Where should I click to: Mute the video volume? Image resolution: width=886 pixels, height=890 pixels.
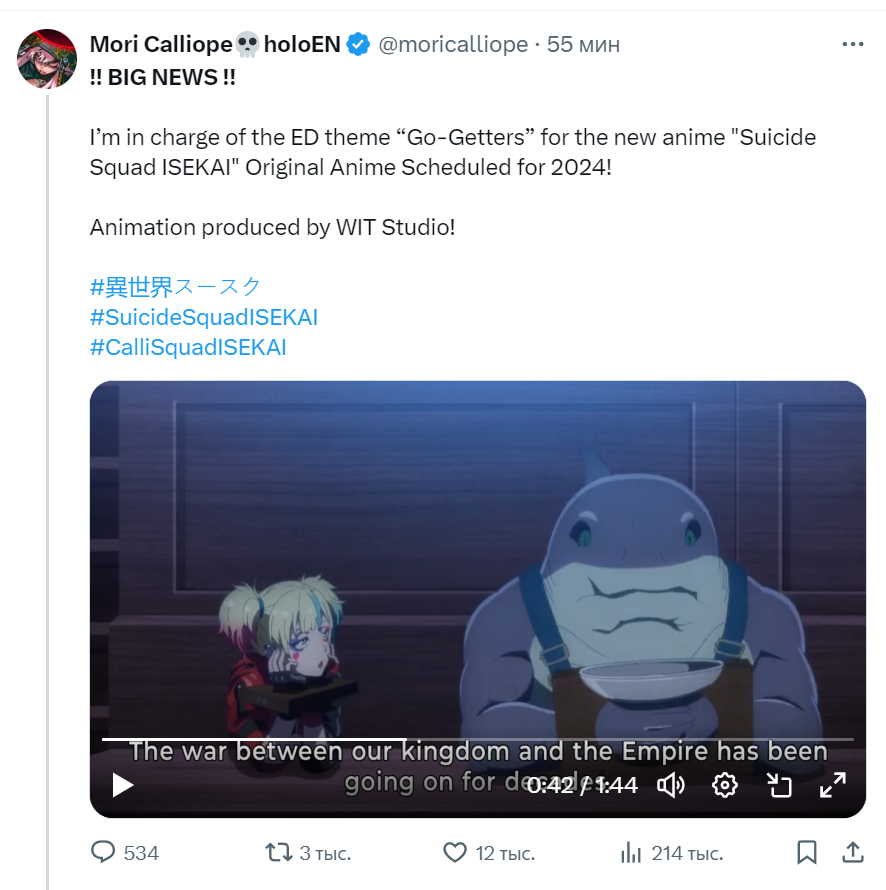coord(671,785)
